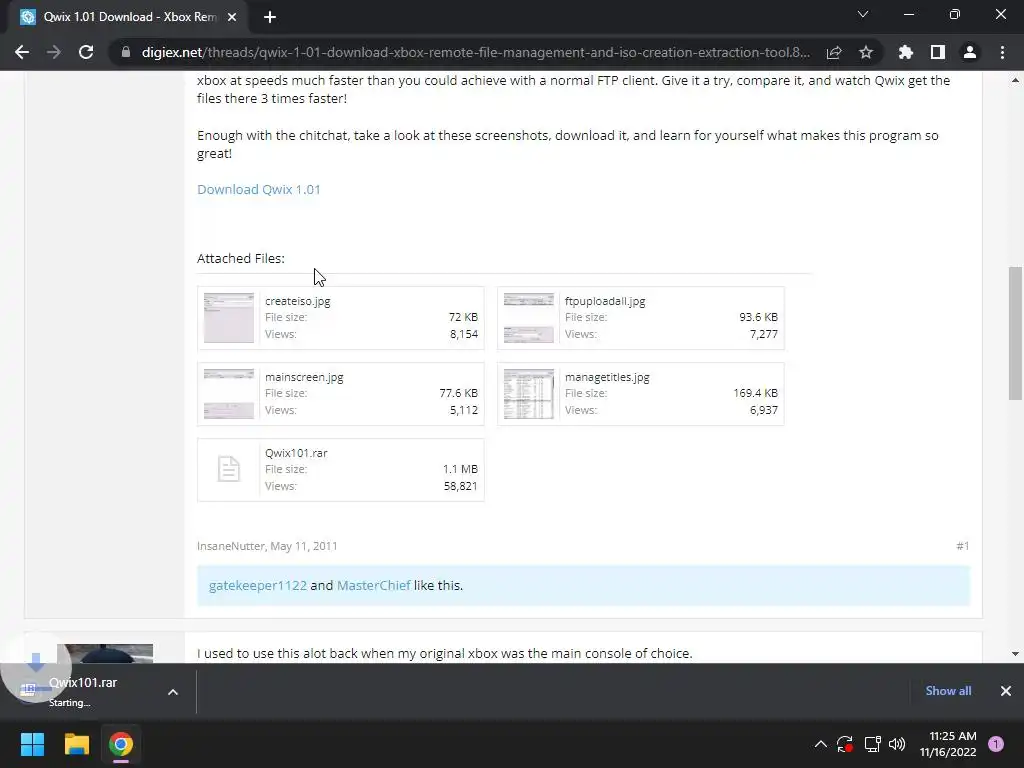
Task: Open File Explorer from the taskbar
Action: (x=76, y=744)
